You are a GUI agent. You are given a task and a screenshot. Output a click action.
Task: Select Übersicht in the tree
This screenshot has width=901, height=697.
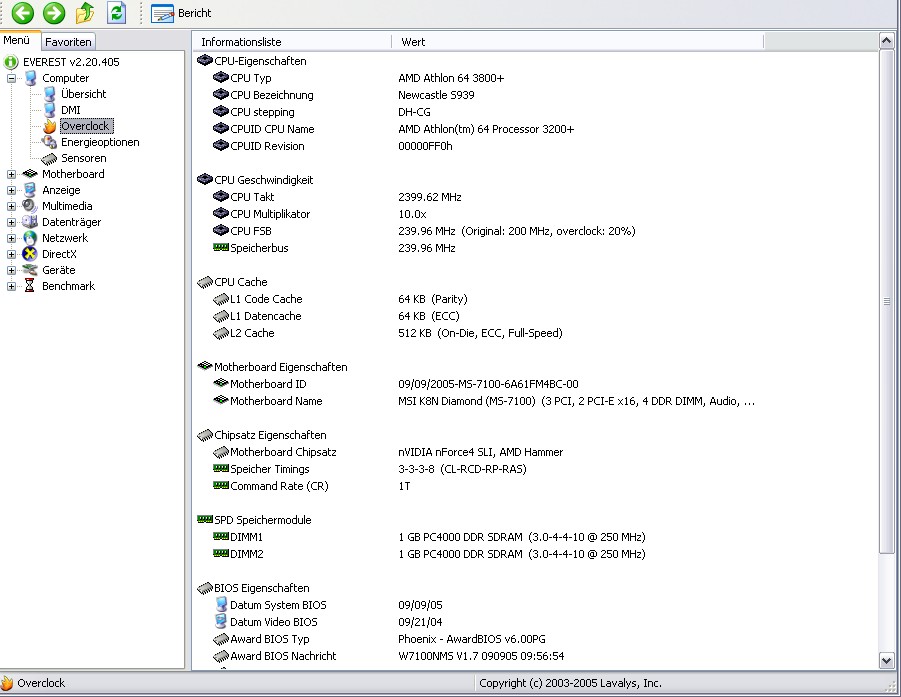coord(83,94)
